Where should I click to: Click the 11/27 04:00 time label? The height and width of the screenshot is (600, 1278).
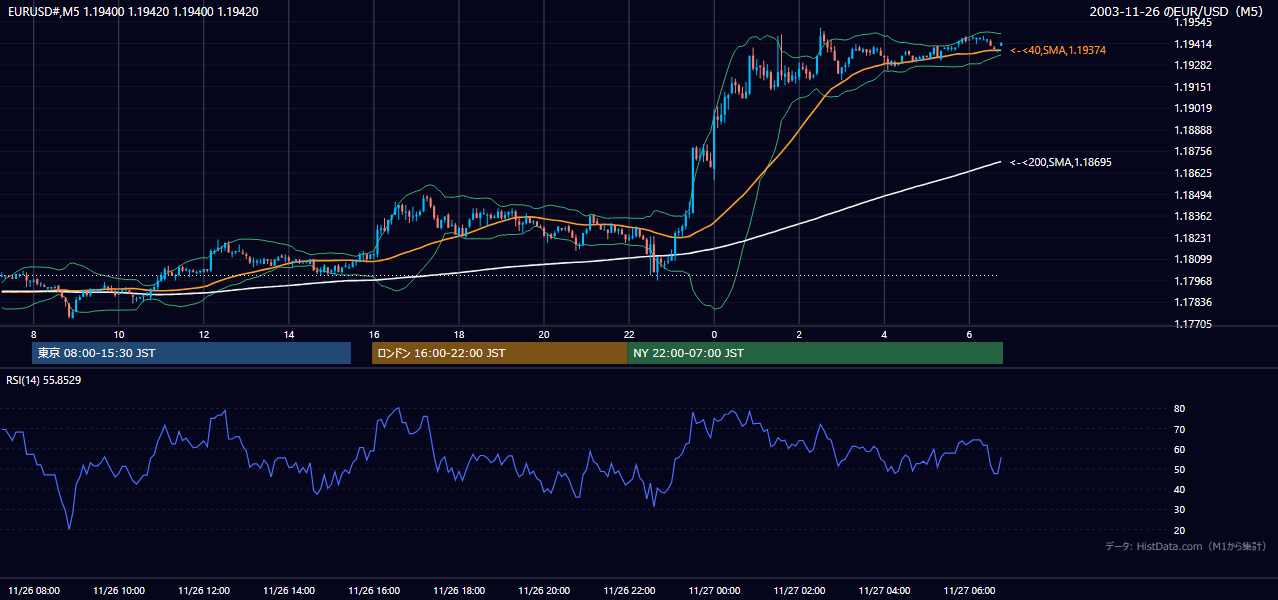(x=884, y=591)
